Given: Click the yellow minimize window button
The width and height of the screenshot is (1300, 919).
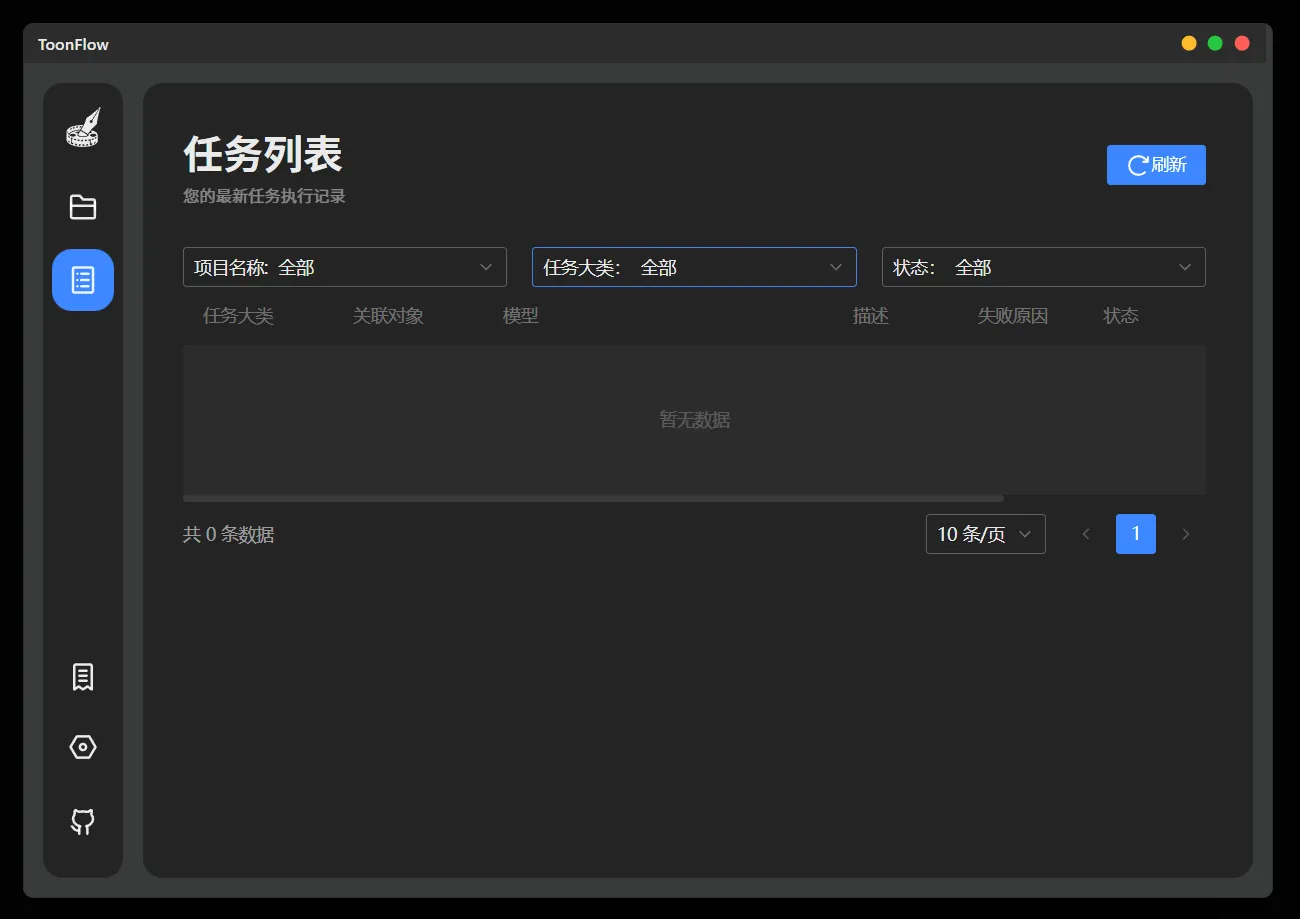Looking at the screenshot, I should [x=1189, y=43].
